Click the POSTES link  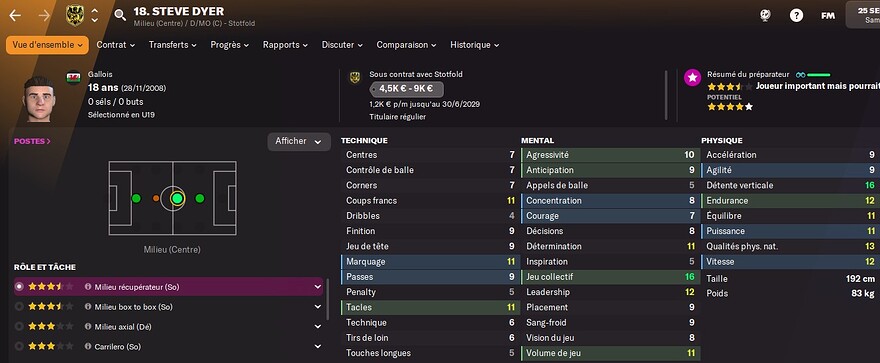point(32,141)
